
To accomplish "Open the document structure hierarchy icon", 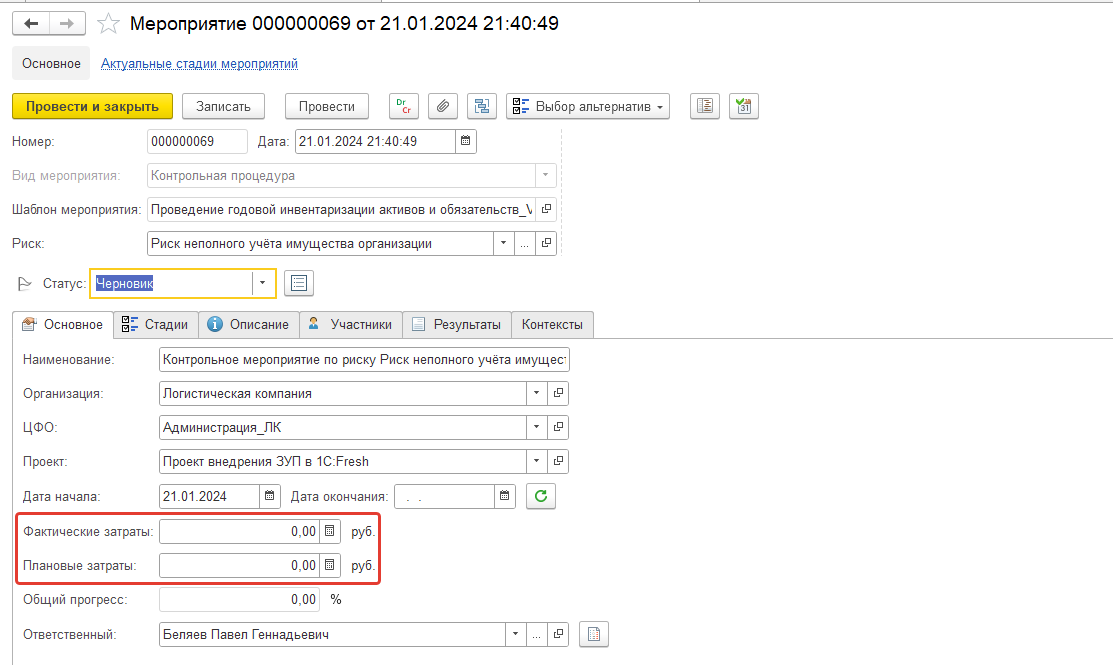I will pyautogui.click(x=482, y=106).
